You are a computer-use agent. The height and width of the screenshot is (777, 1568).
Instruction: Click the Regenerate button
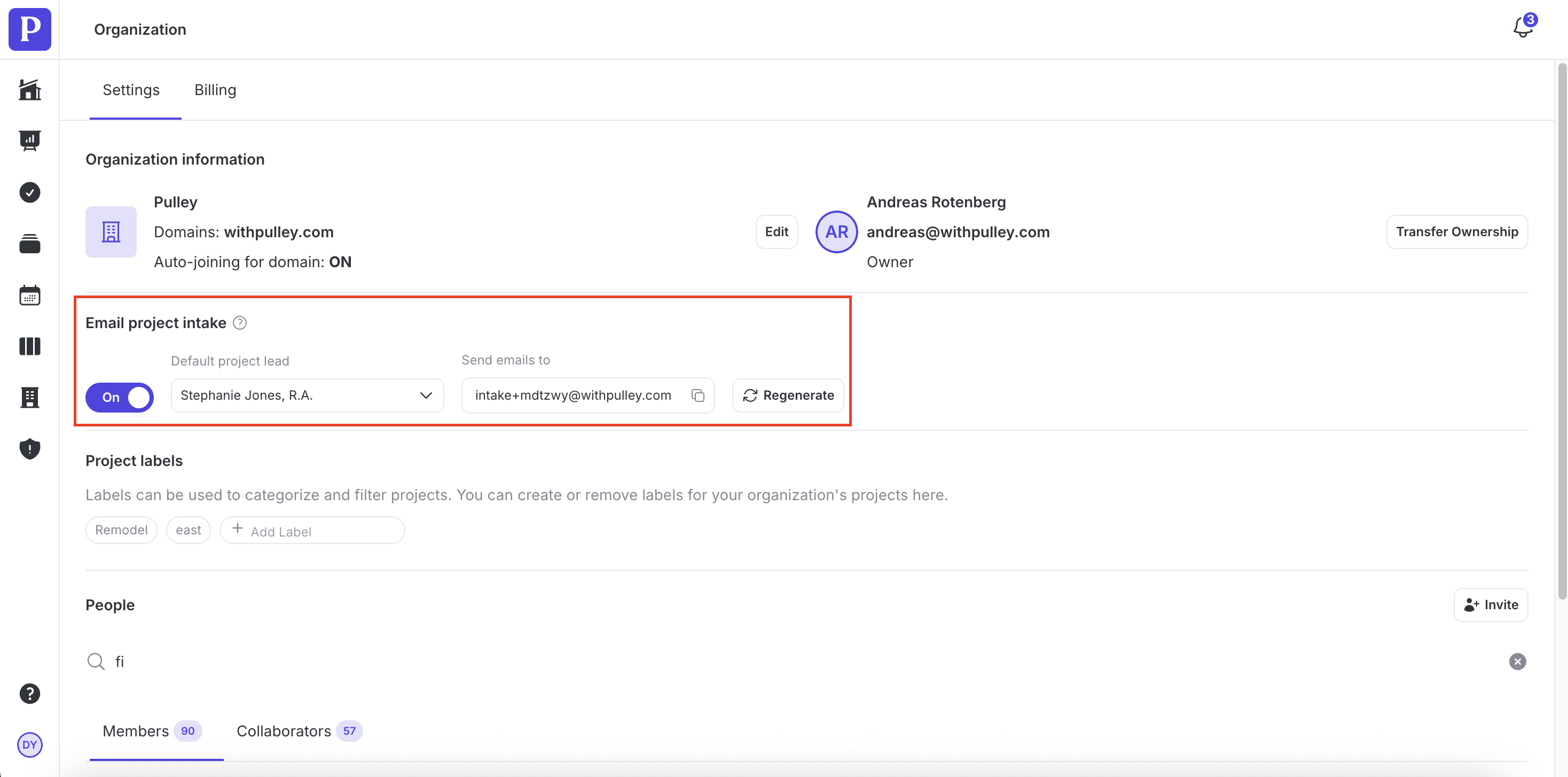point(788,396)
